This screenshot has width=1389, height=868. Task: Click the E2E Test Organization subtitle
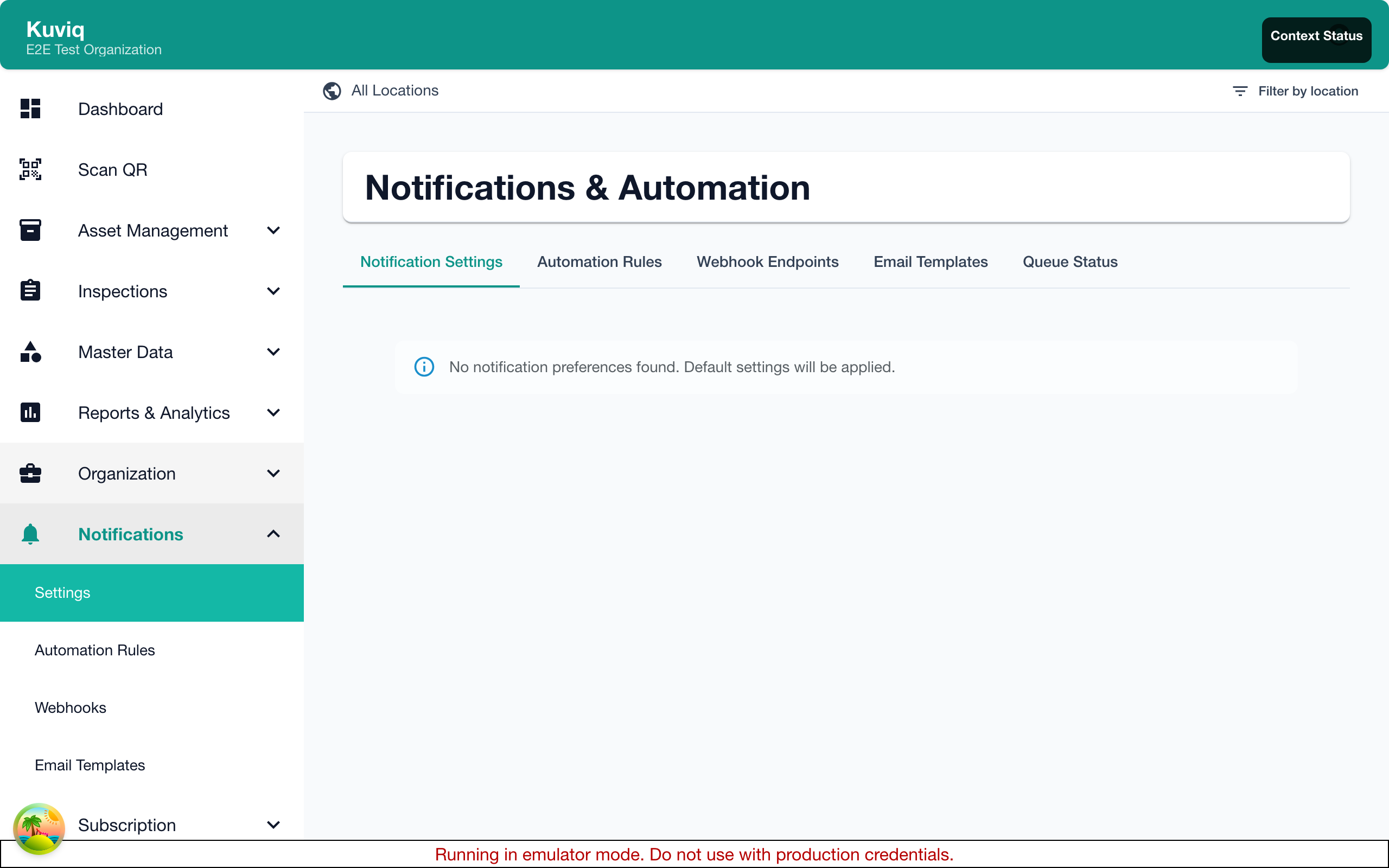93,49
